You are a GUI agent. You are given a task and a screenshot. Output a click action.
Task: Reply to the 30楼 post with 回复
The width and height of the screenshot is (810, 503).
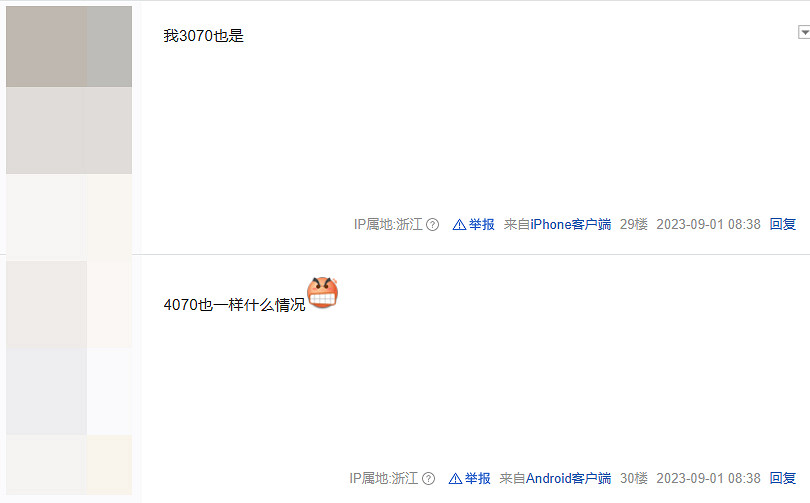pos(783,479)
